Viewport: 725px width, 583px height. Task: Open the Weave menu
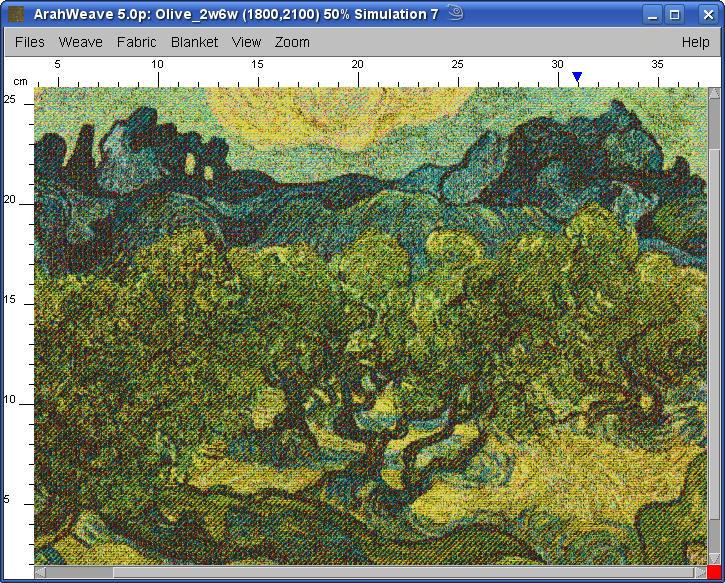(x=80, y=42)
